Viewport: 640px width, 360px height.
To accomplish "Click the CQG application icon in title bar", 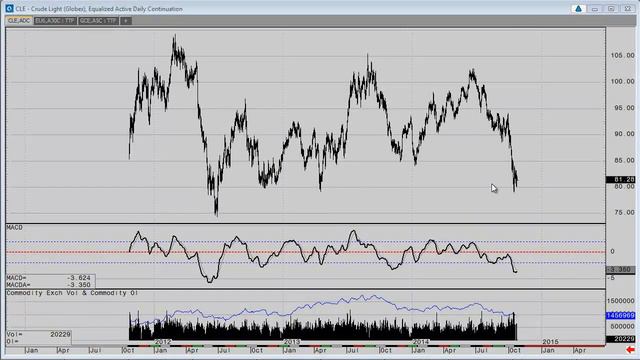I will pos(9,9).
